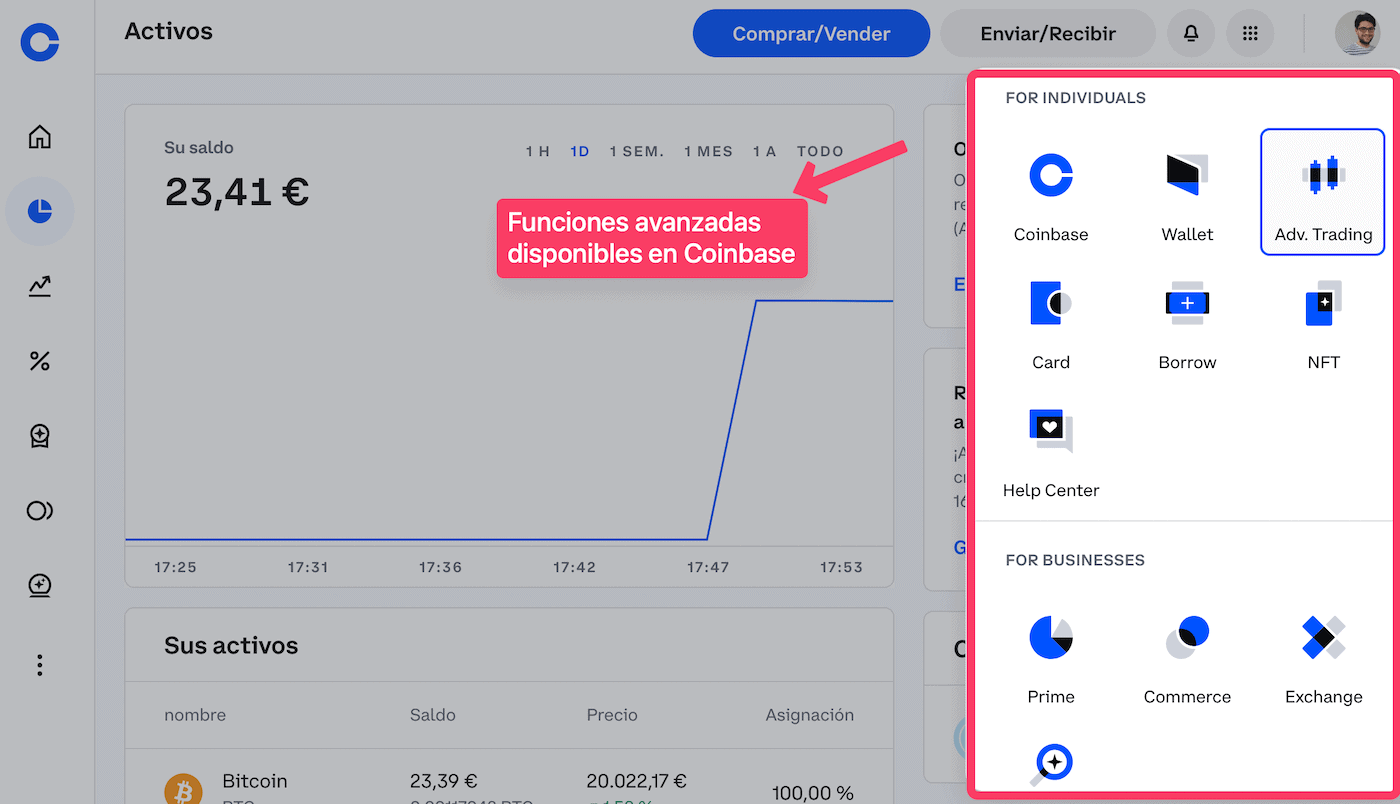Click the Coinbase logo in the sidebar
This screenshot has width=1400, height=804.
point(40,42)
